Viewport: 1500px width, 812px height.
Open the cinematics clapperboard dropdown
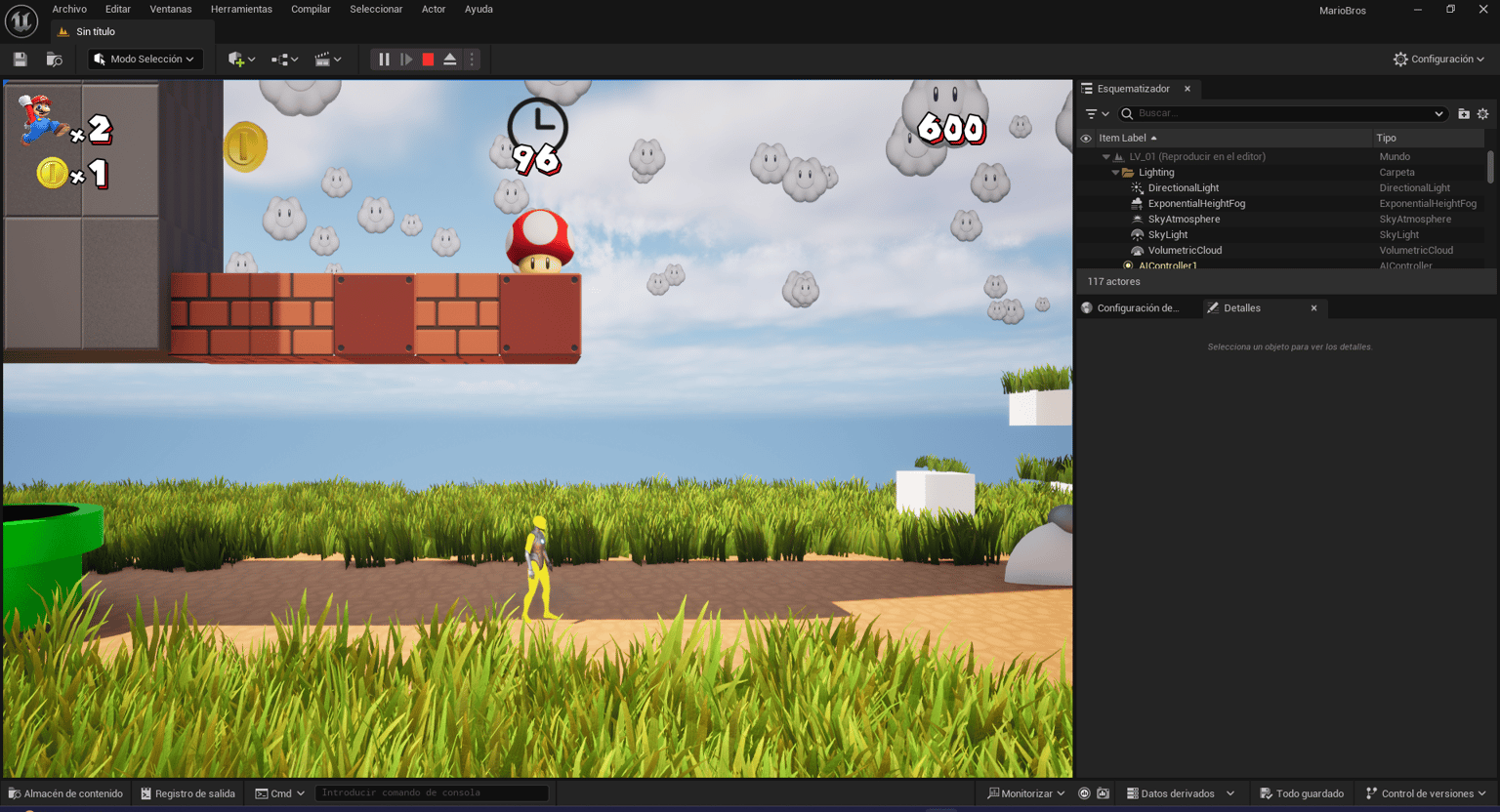click(328, 60)
